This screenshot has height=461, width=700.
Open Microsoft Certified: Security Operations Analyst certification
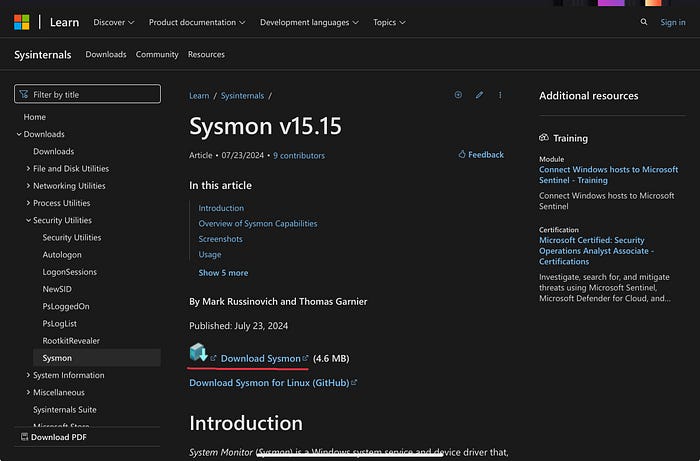pyautogui.click(x=596, y=251)
